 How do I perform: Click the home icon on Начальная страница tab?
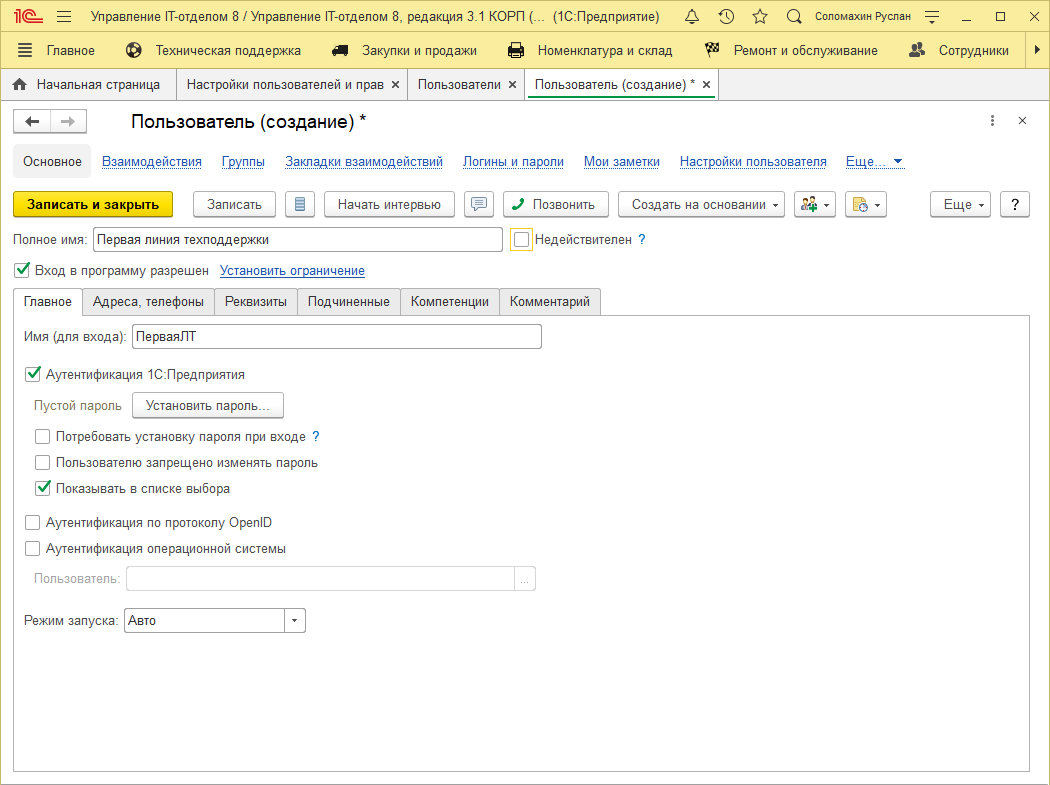pos(19,85)
